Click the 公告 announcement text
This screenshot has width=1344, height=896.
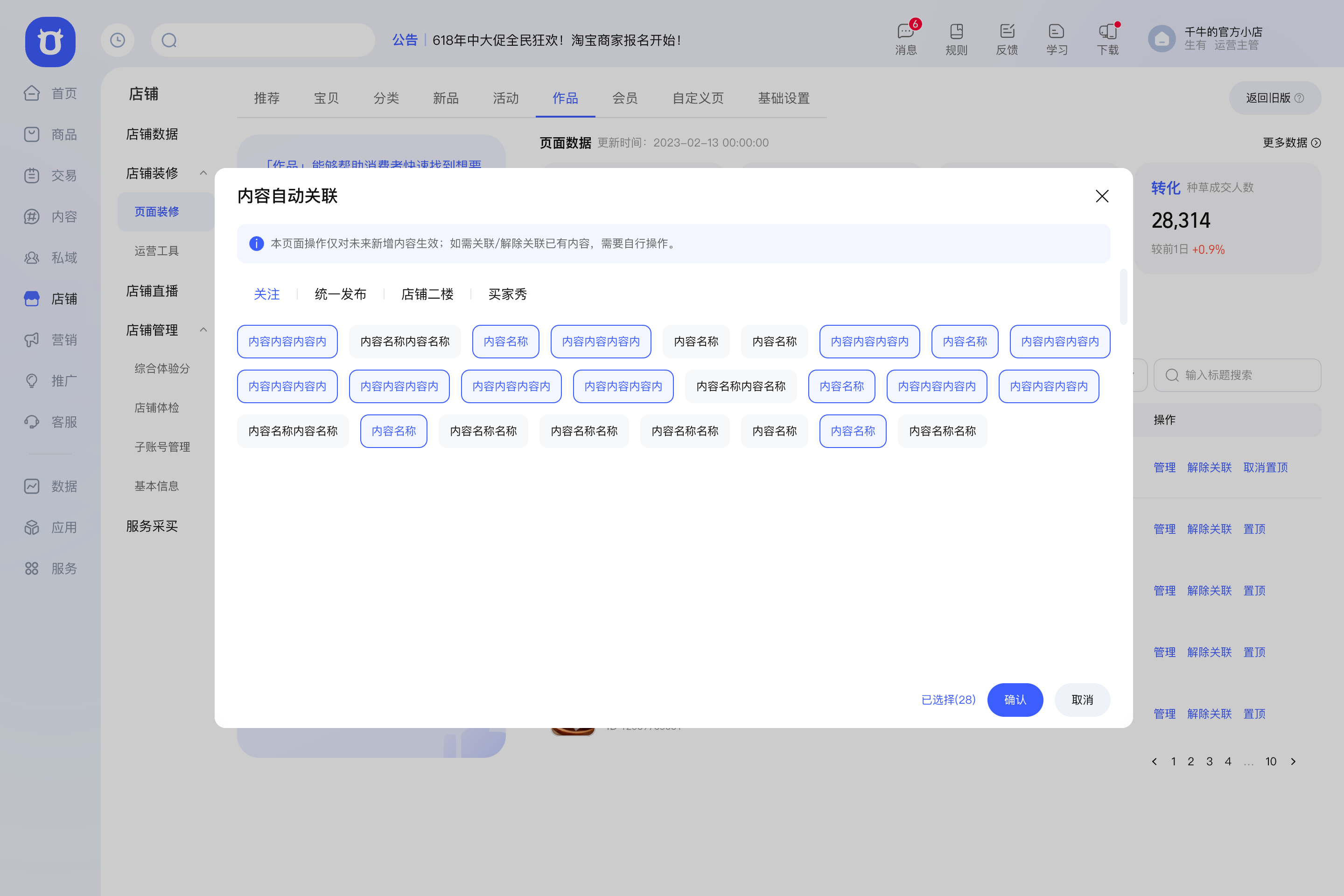click(405, 40)
